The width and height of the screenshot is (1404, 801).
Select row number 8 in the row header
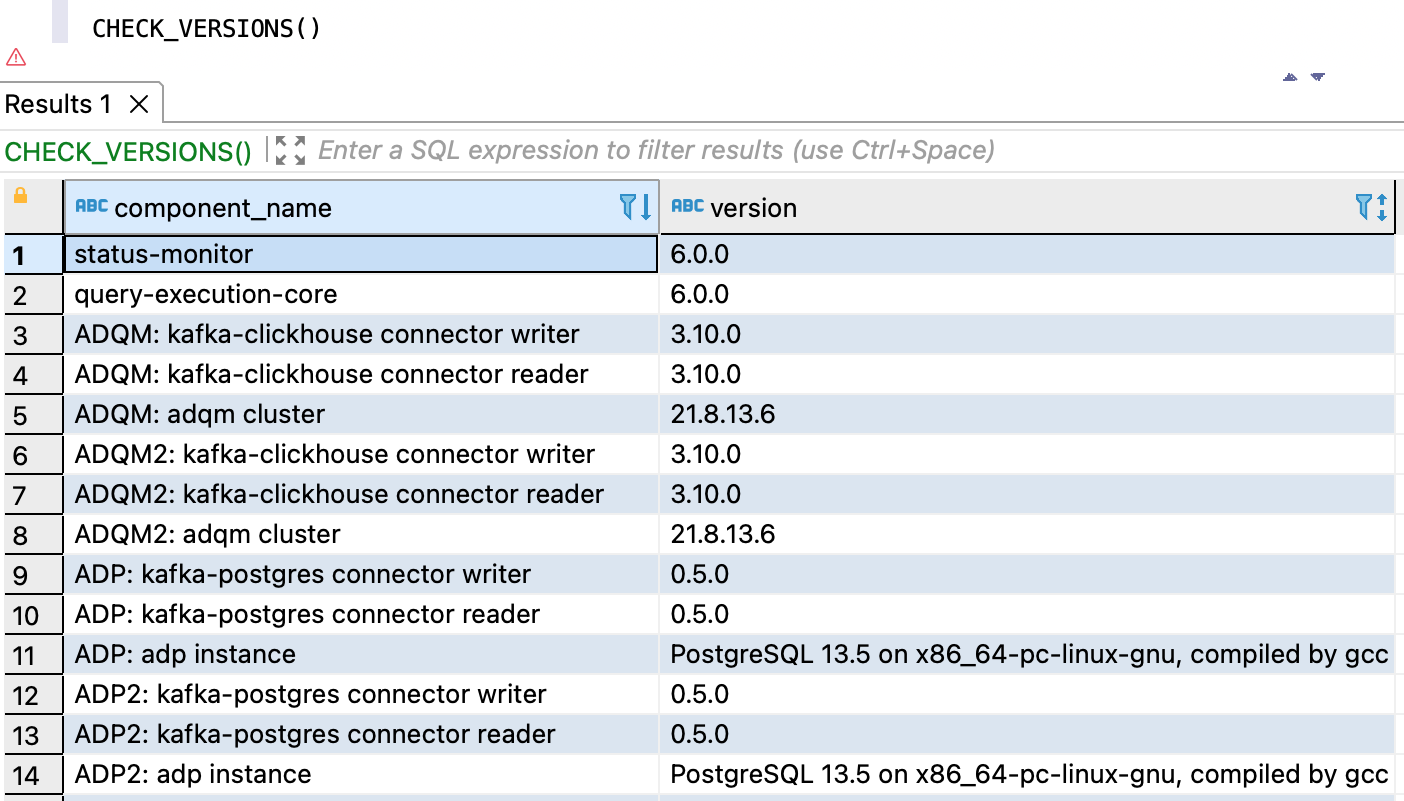33,534
